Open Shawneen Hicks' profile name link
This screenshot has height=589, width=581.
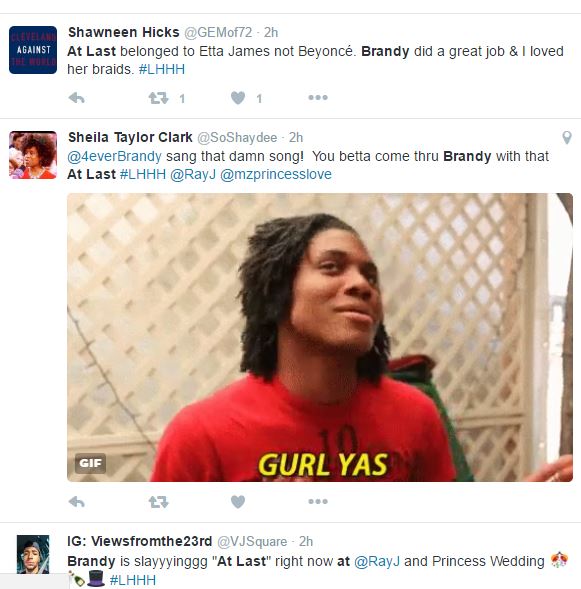tap(124, 32)
